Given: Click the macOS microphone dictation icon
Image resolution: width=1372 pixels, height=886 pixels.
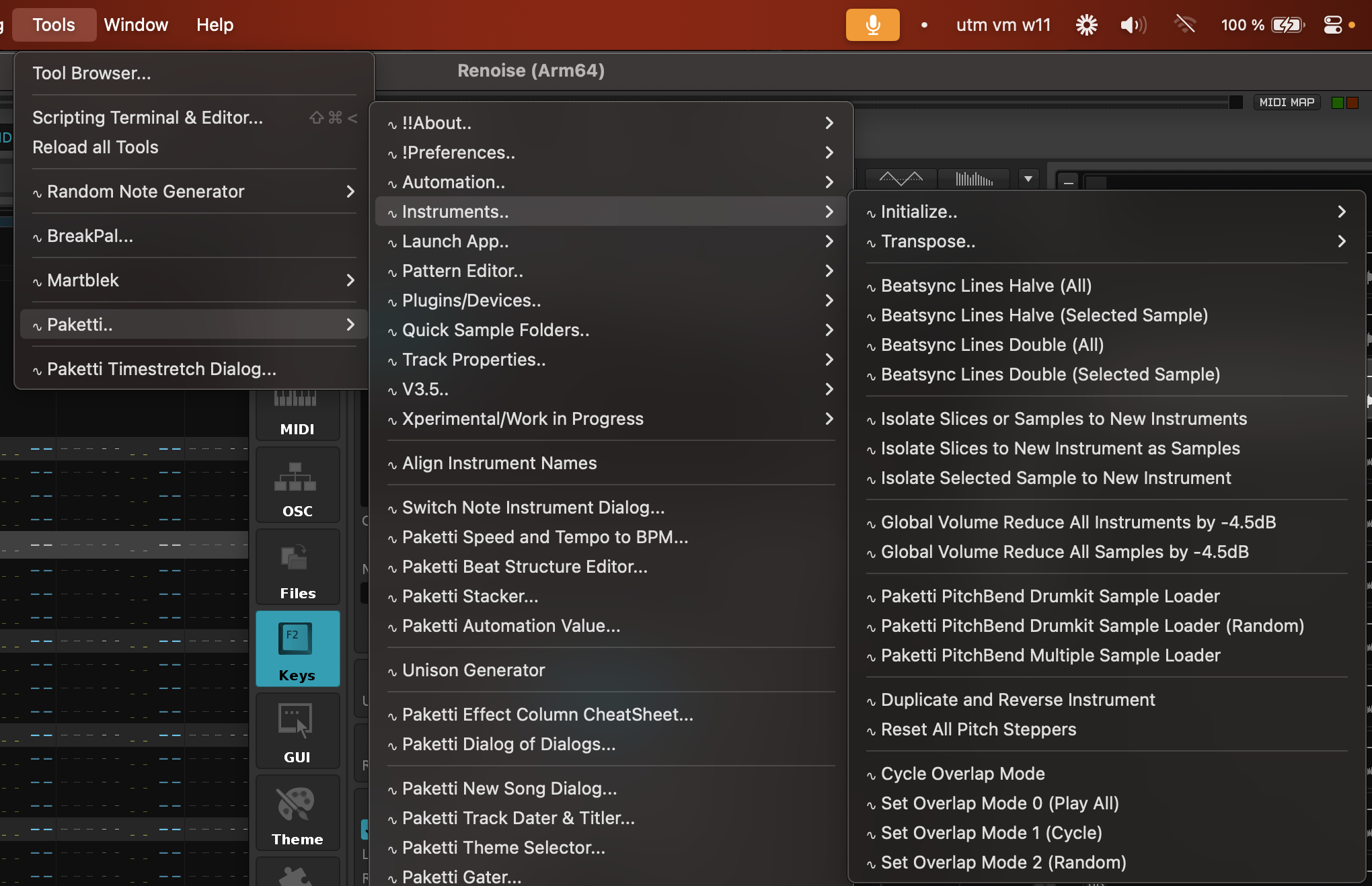Looking at the screenshot, I should click(872, 25).
